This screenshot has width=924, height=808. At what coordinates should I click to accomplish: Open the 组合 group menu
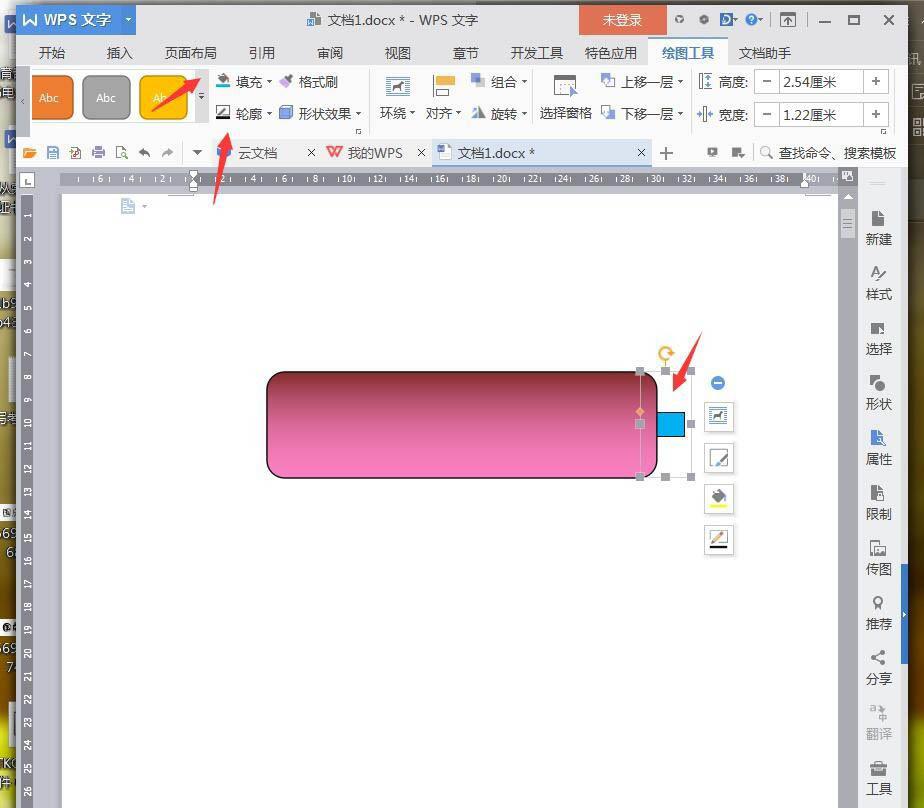pyautogui.click(x=499, y=82)
